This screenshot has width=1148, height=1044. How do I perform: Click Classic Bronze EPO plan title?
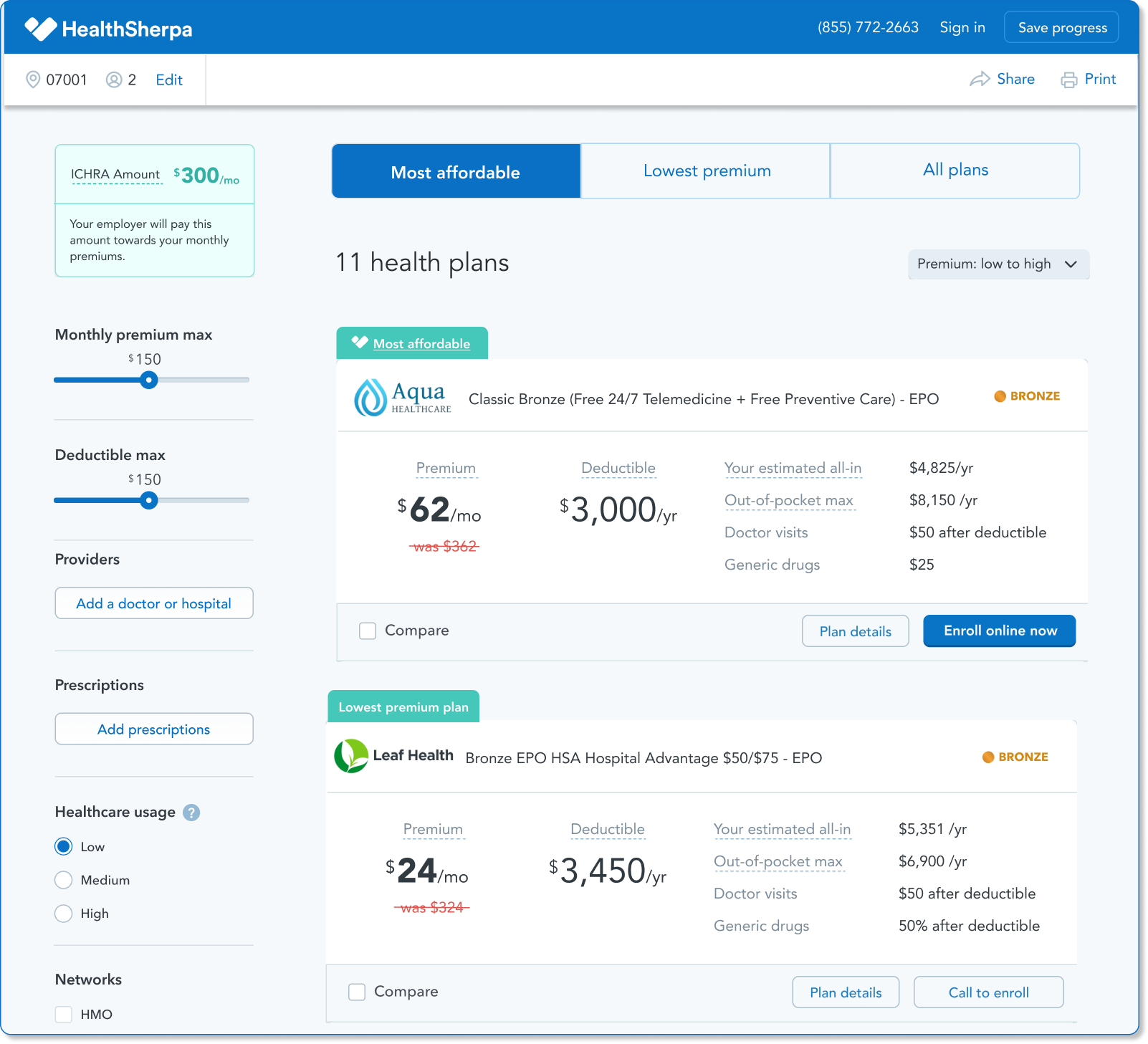(704, 399)
